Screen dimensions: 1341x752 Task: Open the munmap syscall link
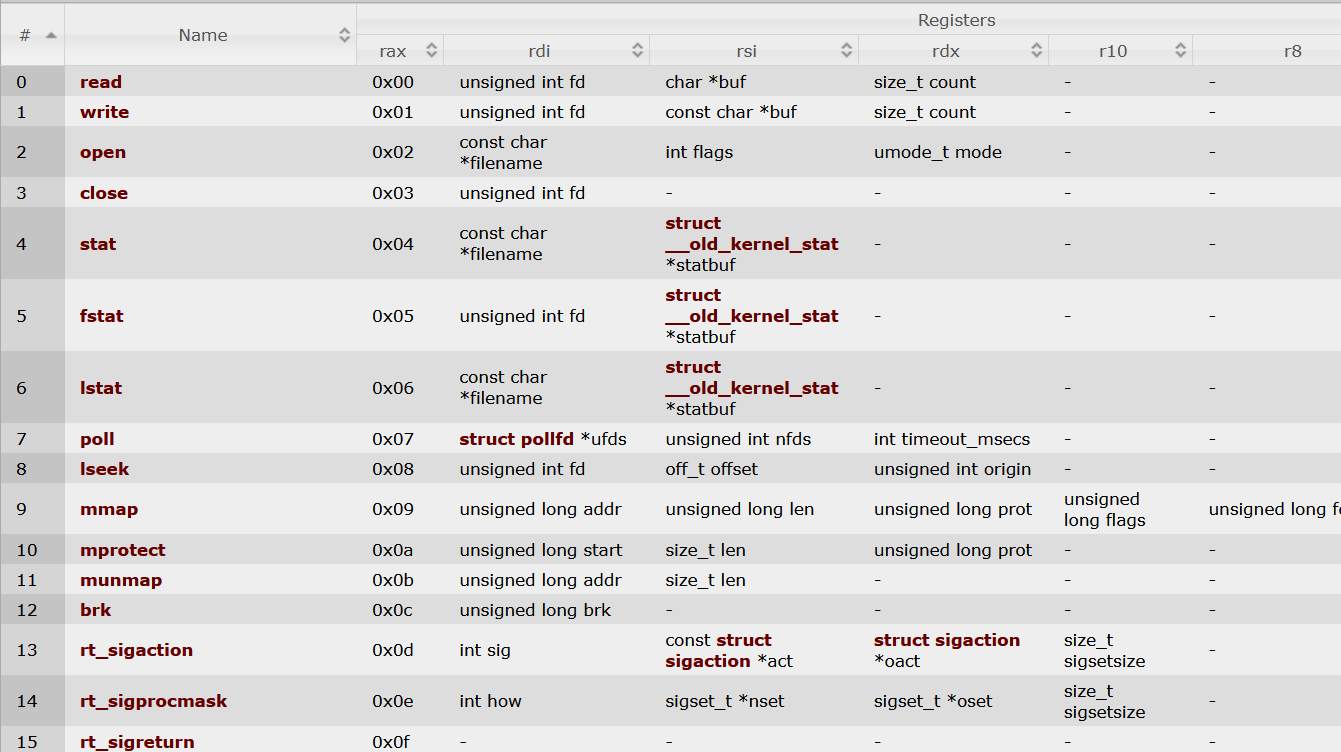click(x=121, y=580)
